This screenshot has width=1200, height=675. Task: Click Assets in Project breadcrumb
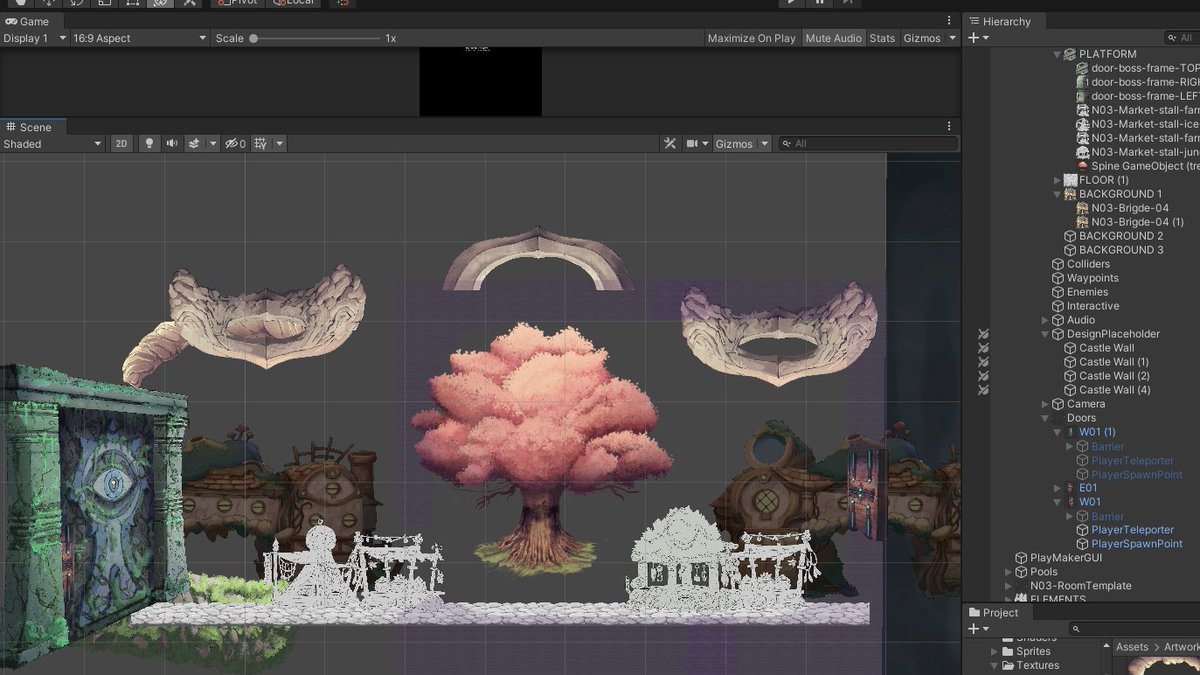click(x=1132, y=647)
